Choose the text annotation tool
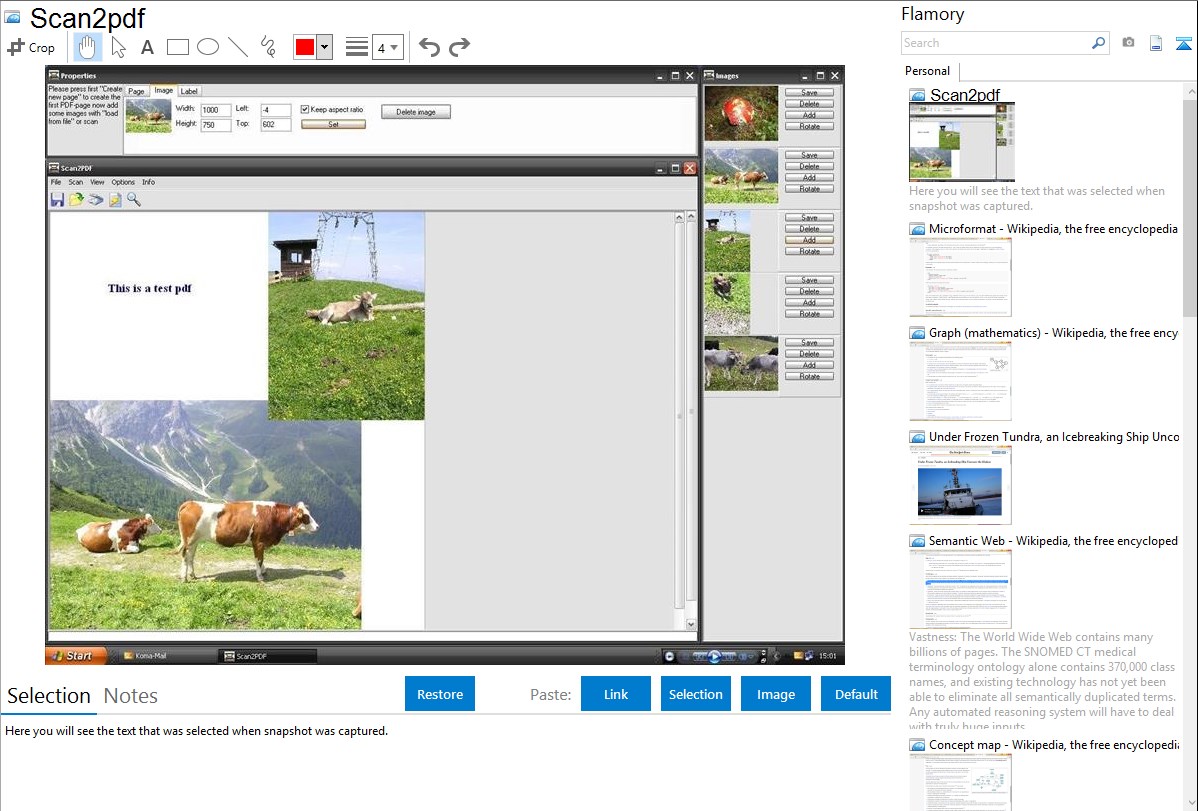This screenshot has height=811, width=1198. pos(147,47)
